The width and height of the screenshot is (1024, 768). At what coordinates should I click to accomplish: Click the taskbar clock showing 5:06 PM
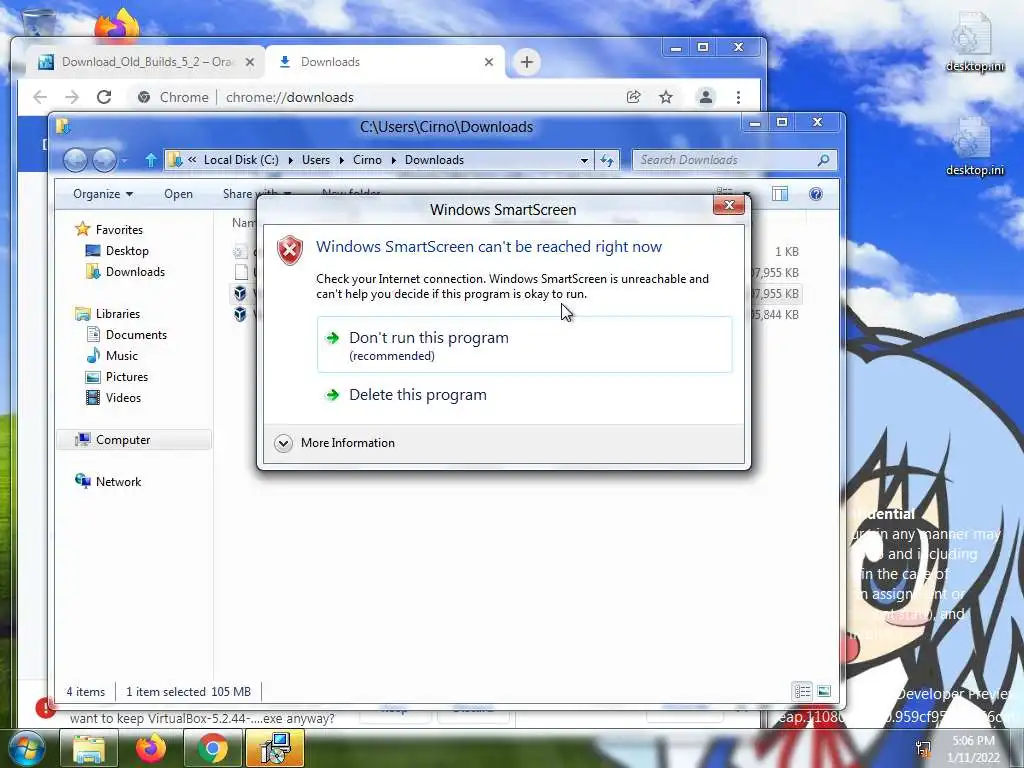(x=974, y=749)
